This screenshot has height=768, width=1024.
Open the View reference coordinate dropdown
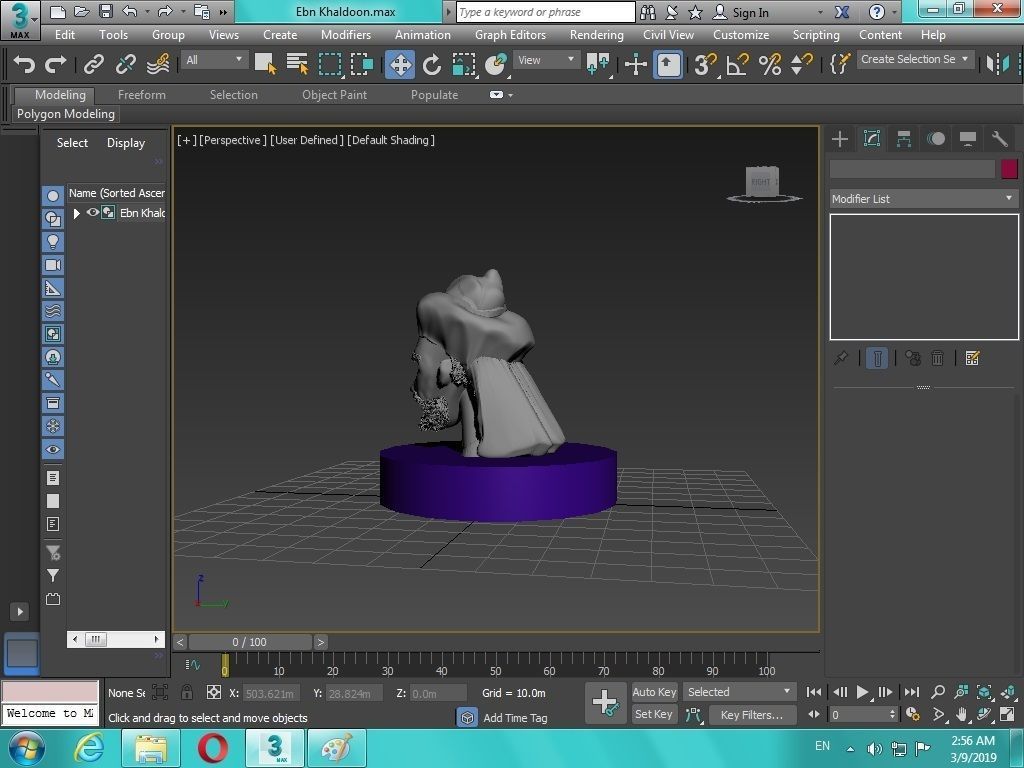(546, 60)
